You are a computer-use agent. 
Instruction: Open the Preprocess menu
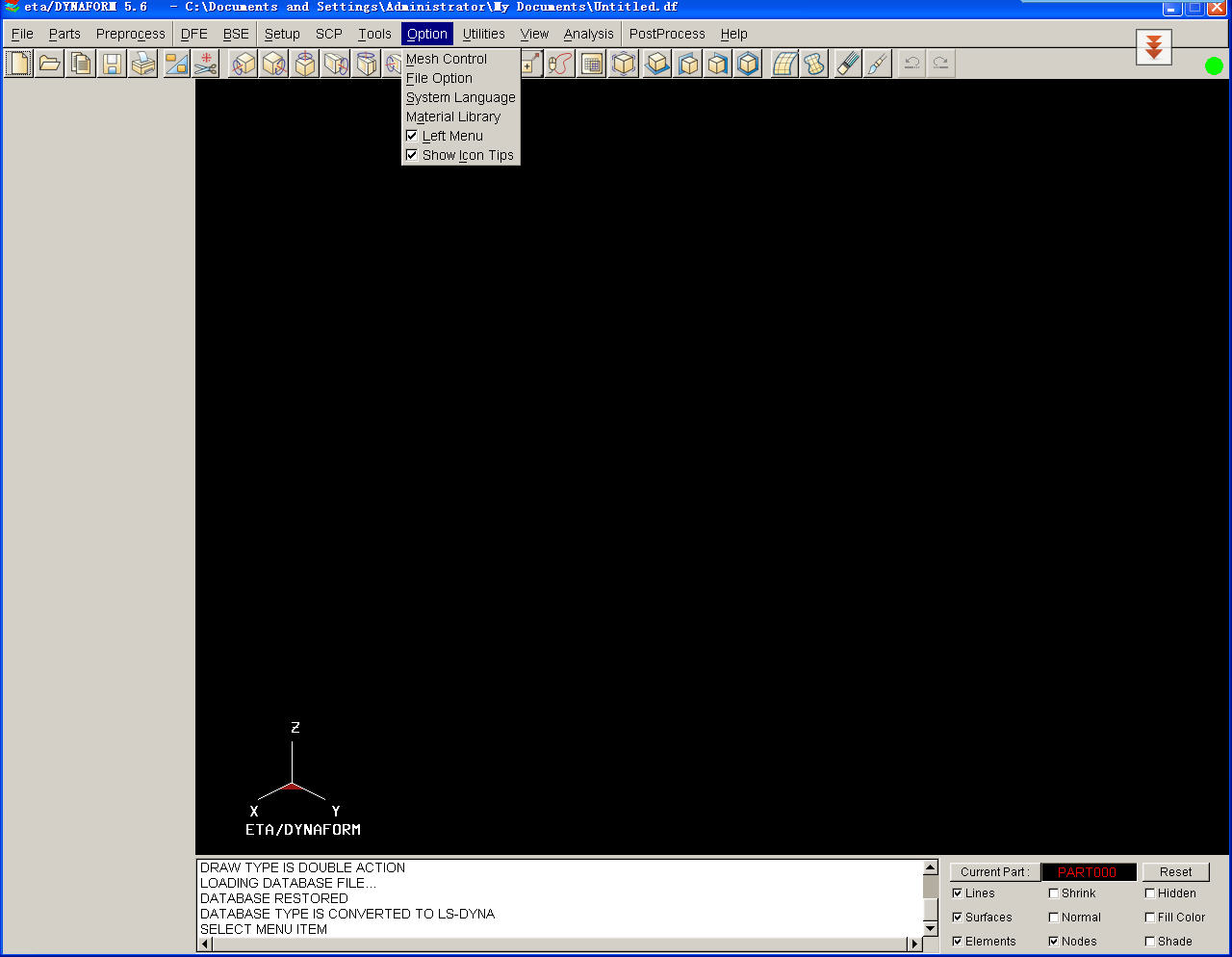pos(131,34)
